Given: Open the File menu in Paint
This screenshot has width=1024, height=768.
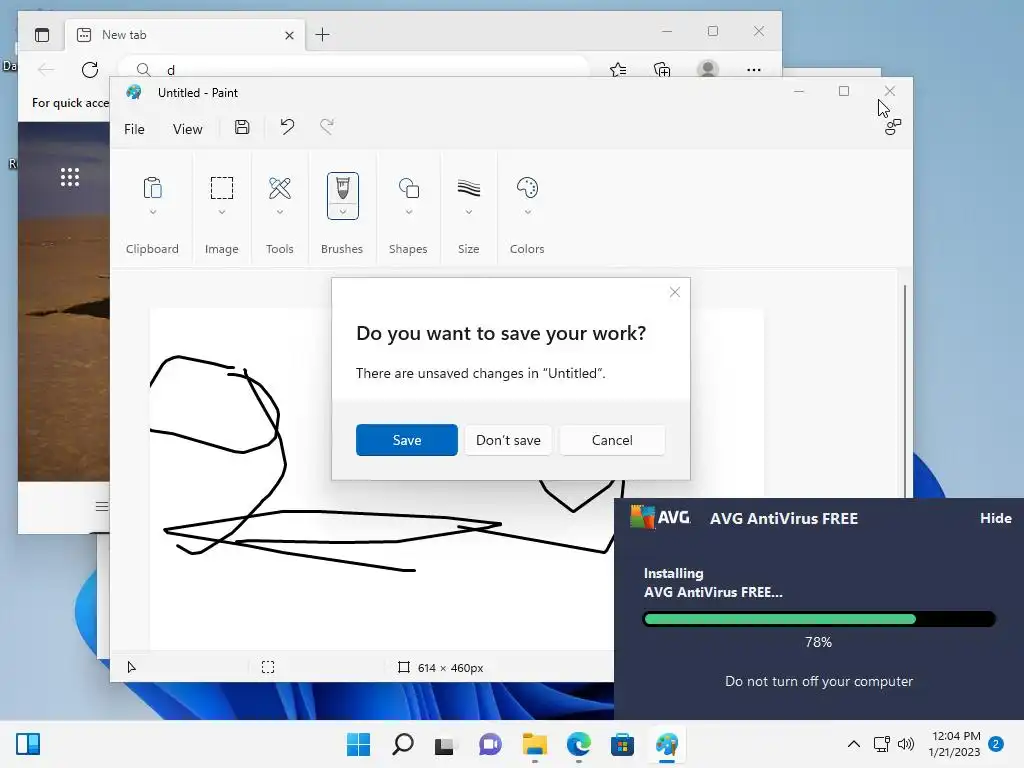Looking at the screenshot, I should point(135,129).
